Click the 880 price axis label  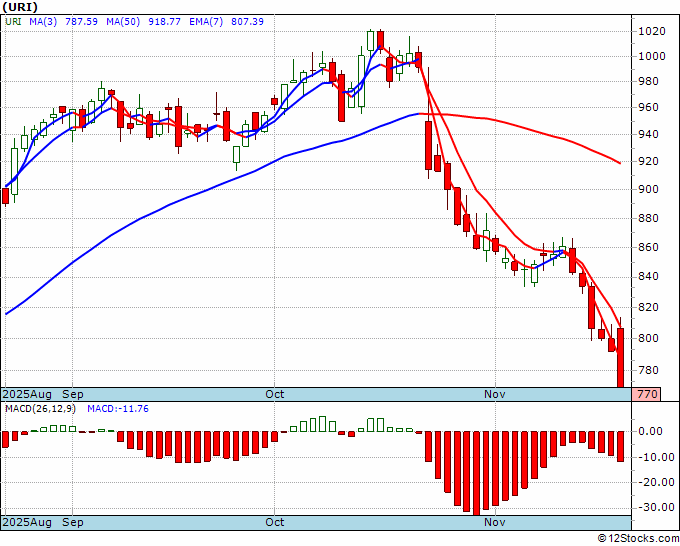(x=648, y=218)
